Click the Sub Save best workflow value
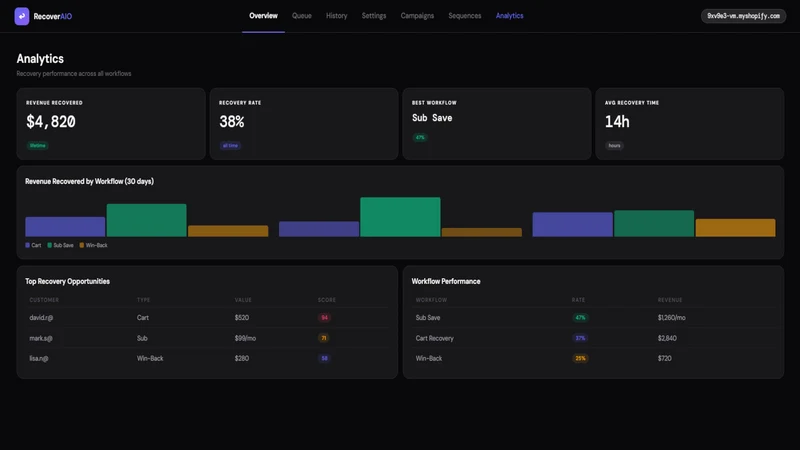 point(432,118)
